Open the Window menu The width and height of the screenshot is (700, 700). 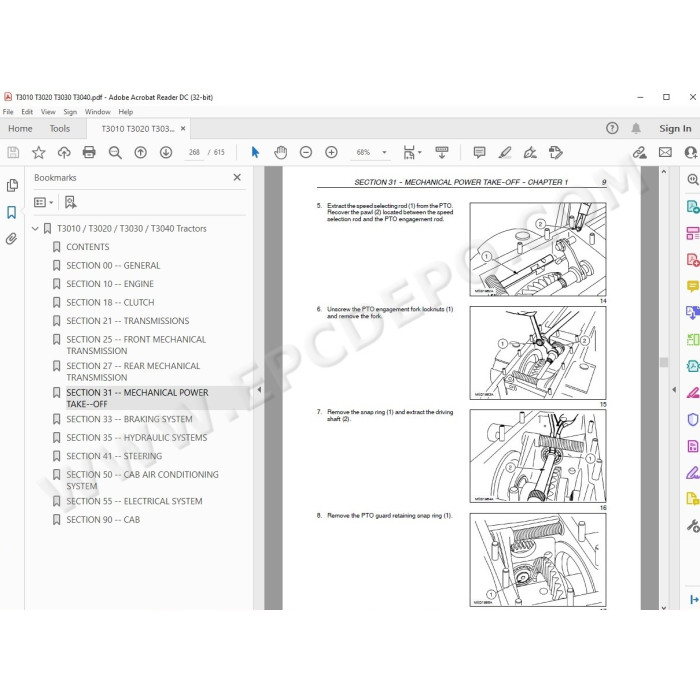[x=97, y=112]
